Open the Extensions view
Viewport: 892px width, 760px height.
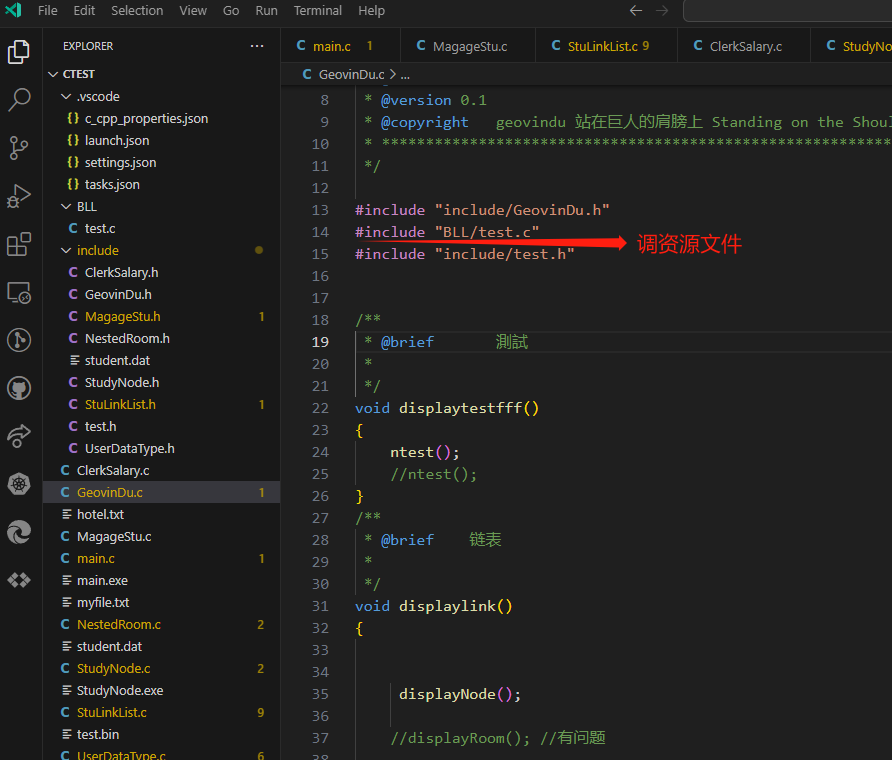[19, 244]
